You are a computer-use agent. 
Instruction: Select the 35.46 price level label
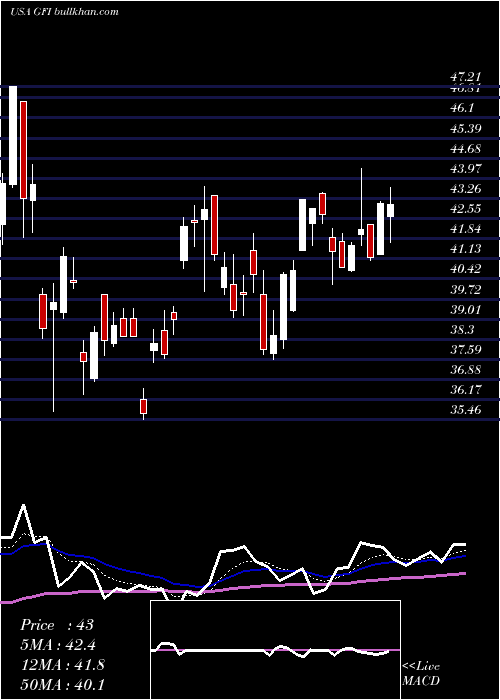click(x=465, y=409)
